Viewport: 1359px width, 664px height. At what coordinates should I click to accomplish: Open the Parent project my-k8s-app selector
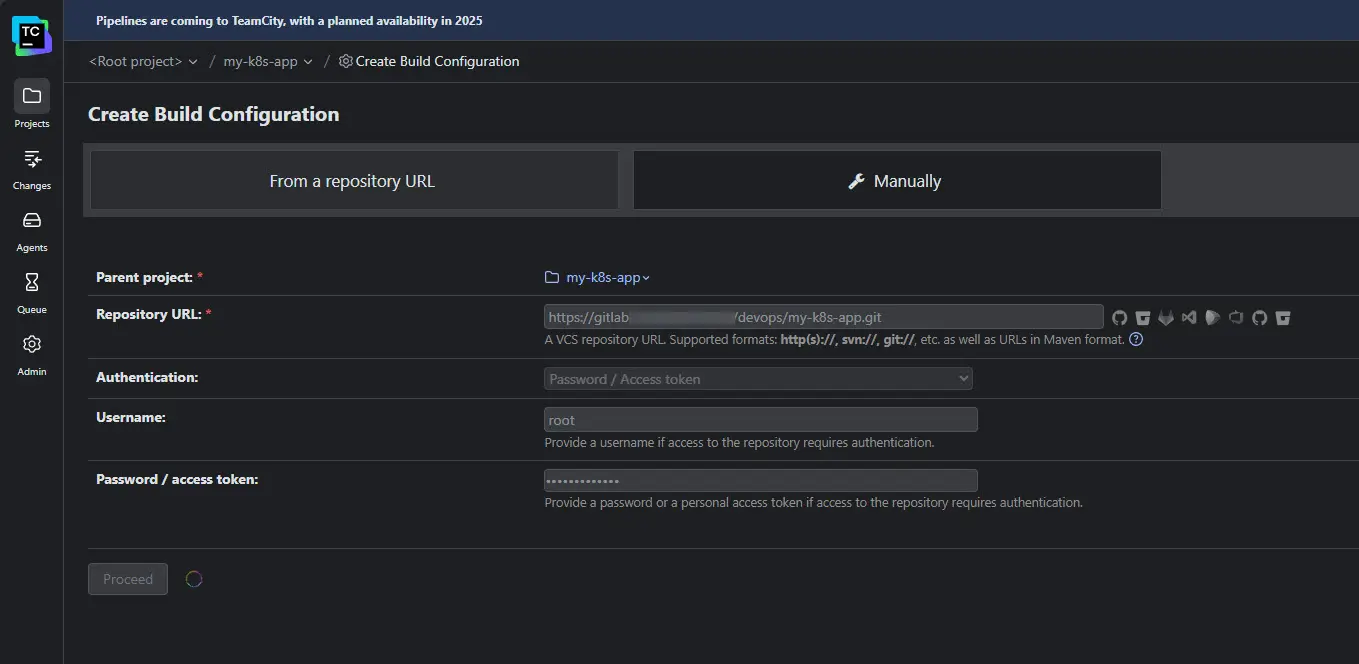pyautogui.click(x=598, y=278)
